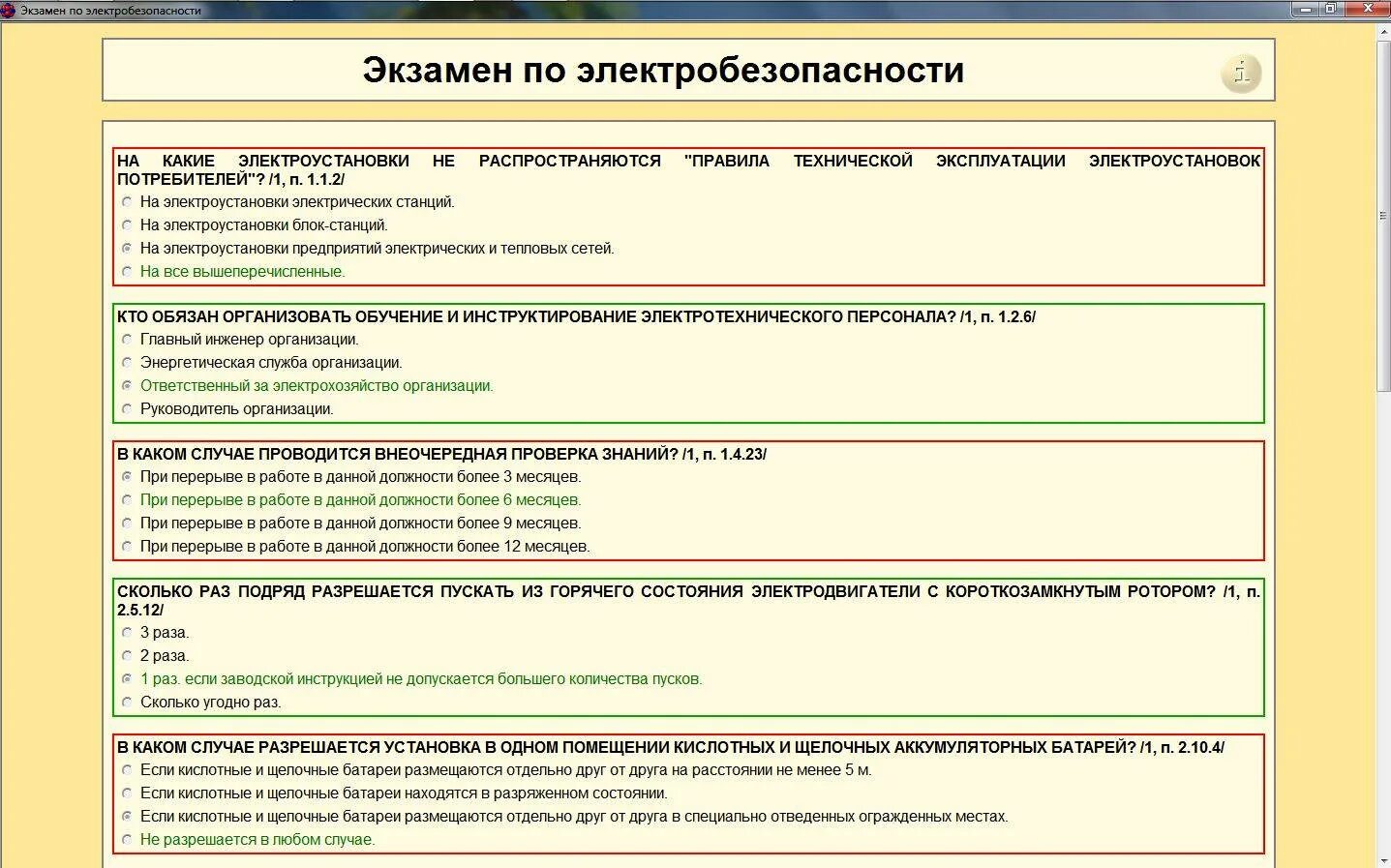Image resolution: width=1391 pixels, height=868 pixels.
Task: Choose the 'более 6 месяцев' answer
Action: pos(127,500)
